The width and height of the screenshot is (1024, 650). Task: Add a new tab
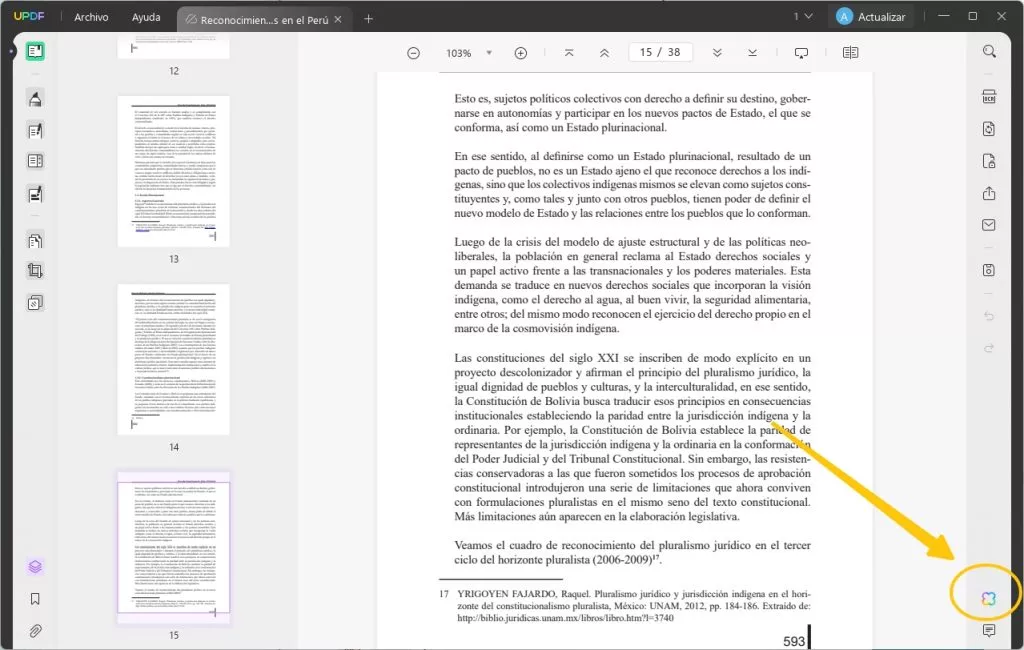368,19
